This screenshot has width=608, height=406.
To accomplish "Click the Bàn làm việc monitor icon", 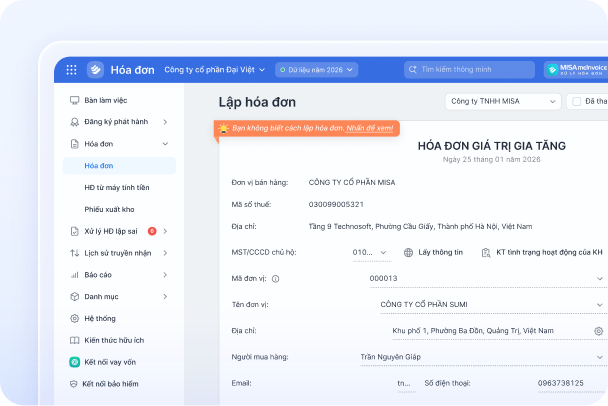I will [x=74, y=101].
